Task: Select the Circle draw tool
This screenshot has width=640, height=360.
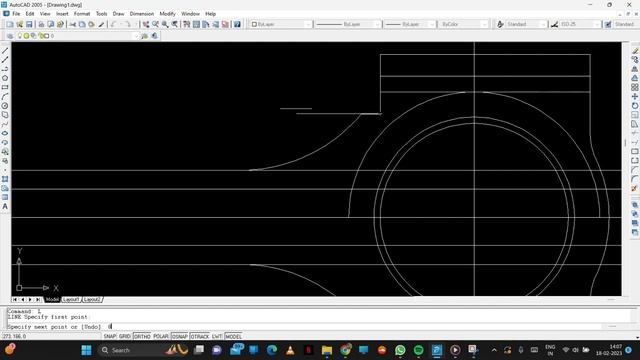Action: pos(5,106)
